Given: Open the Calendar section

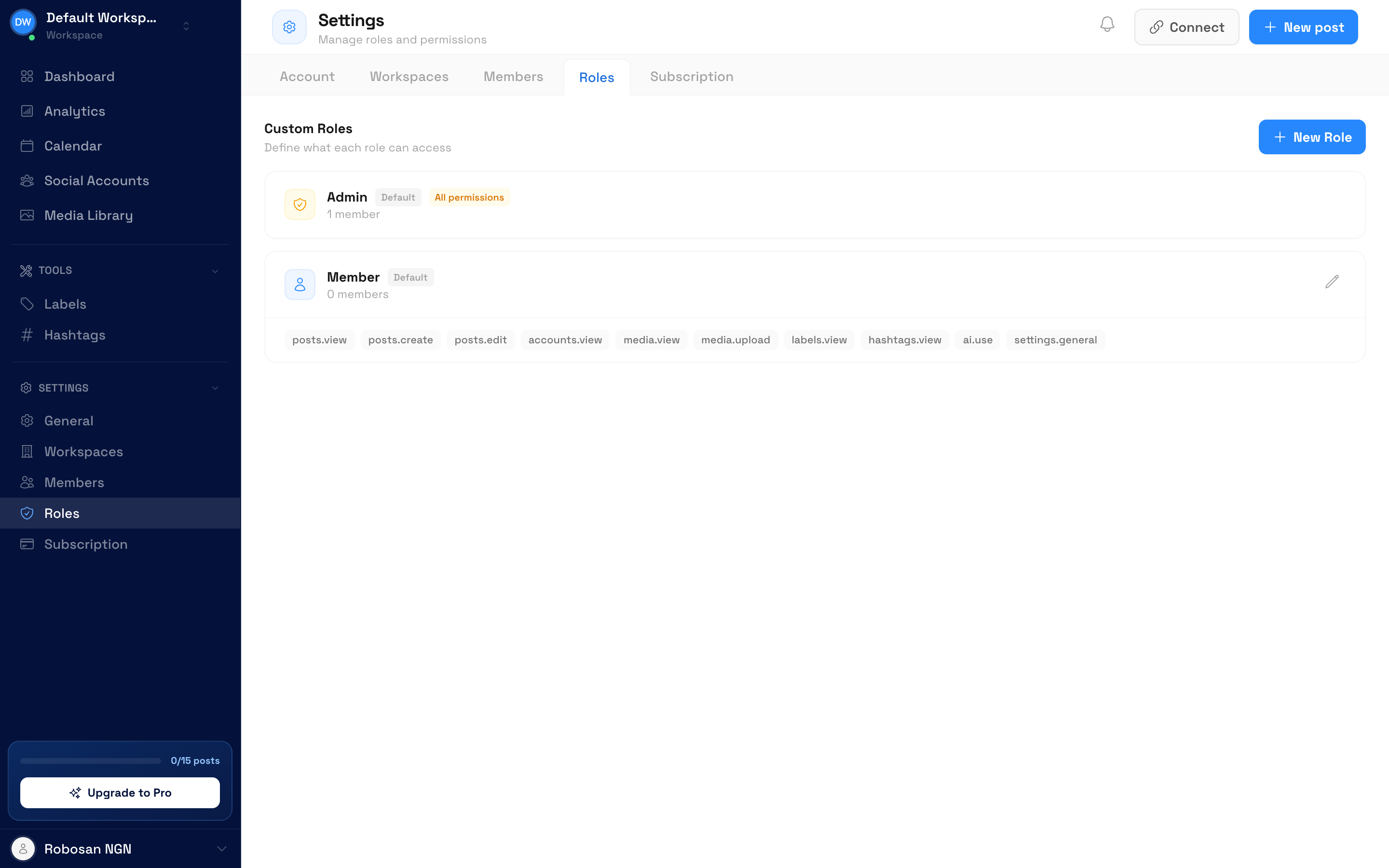Looking at the screenshot, I should (x=73, y=146).
